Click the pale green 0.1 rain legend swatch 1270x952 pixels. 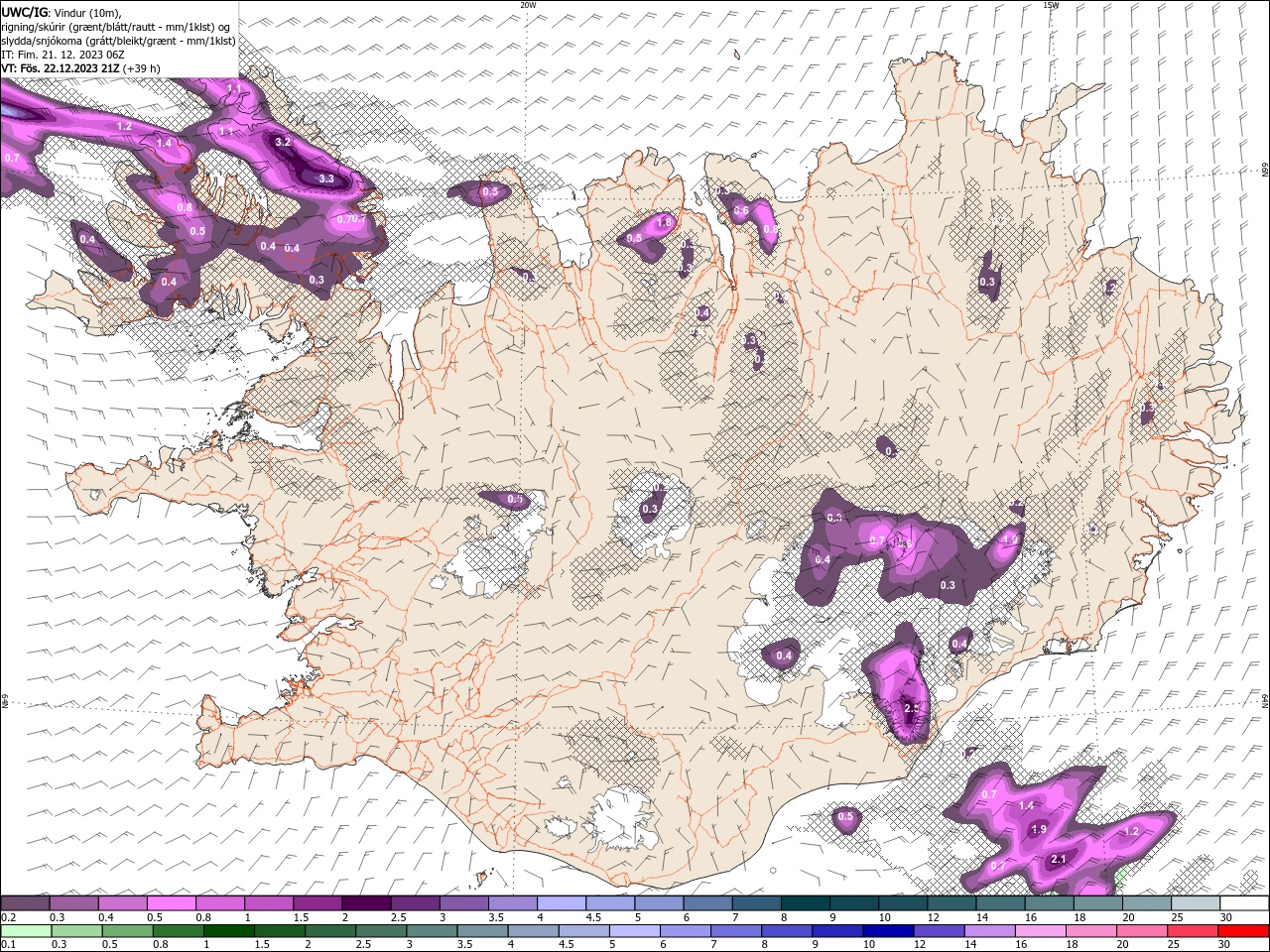click(25, 931)
